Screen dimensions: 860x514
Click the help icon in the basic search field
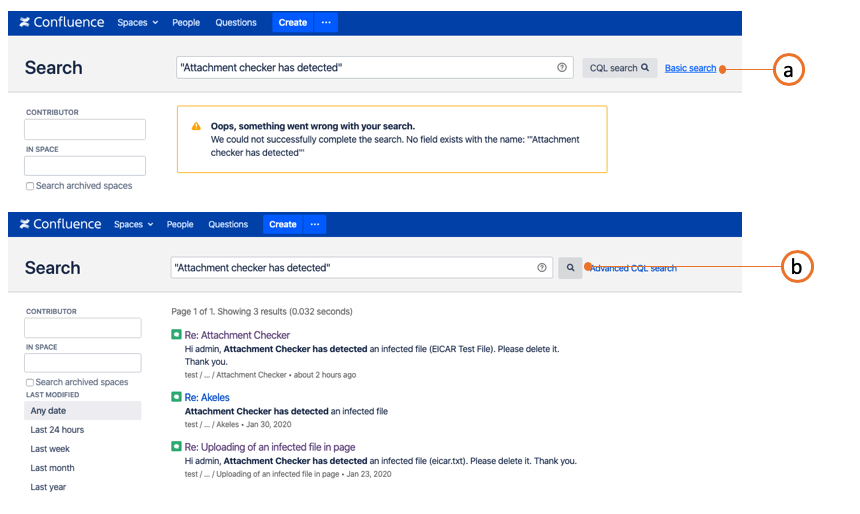(x=542, y=268)
